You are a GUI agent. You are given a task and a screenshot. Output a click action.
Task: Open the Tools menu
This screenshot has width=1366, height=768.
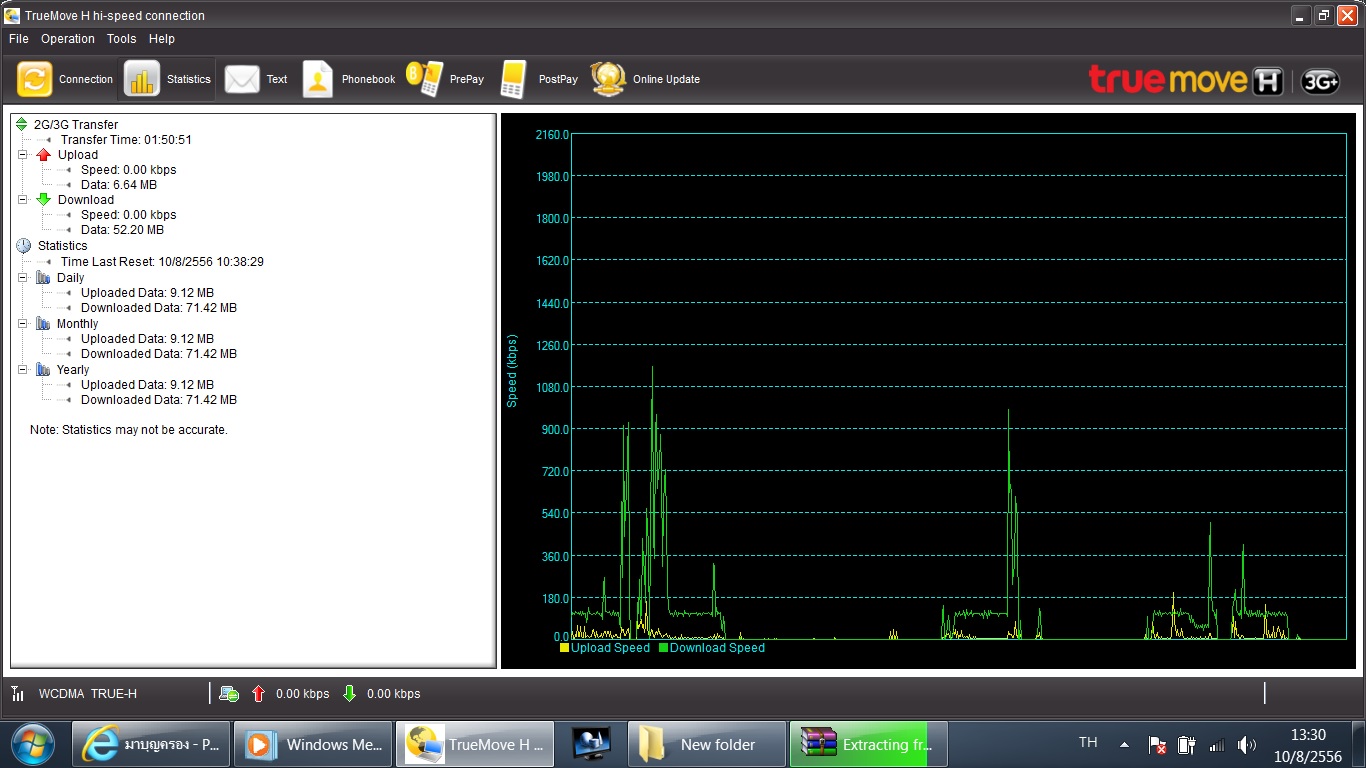point(121,39)
